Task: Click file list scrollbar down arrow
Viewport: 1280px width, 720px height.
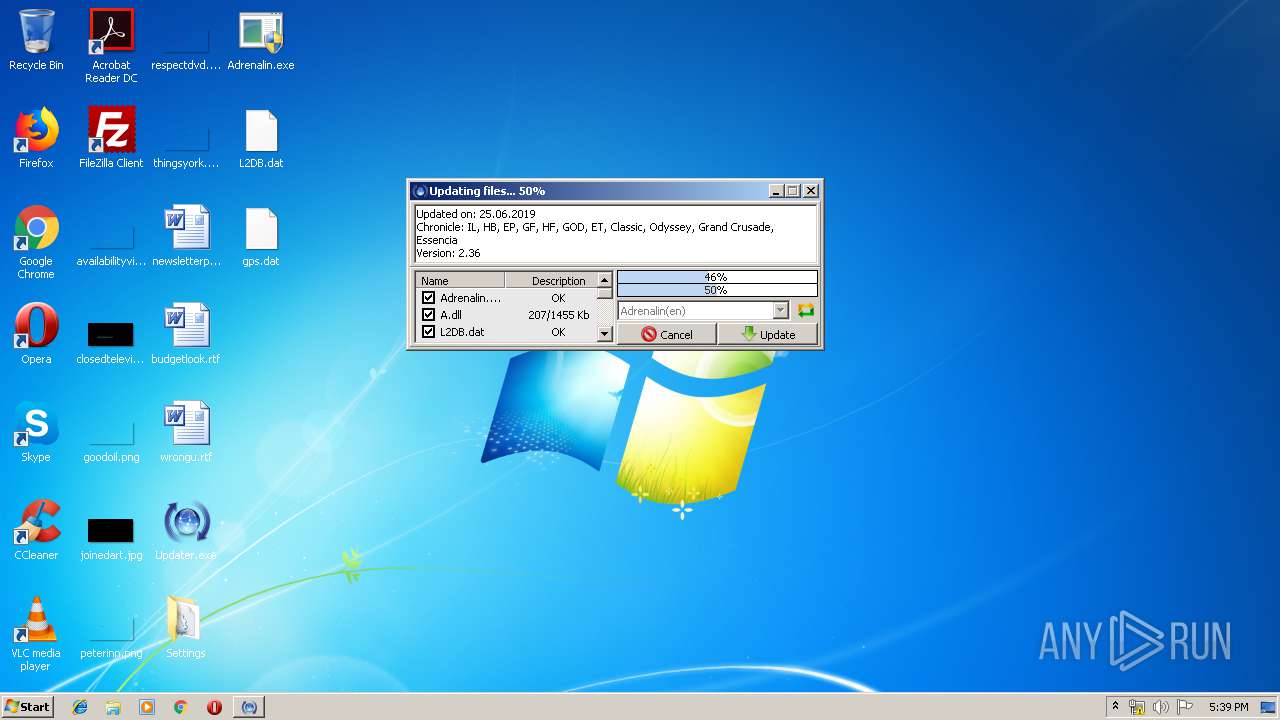Action: 604,334
